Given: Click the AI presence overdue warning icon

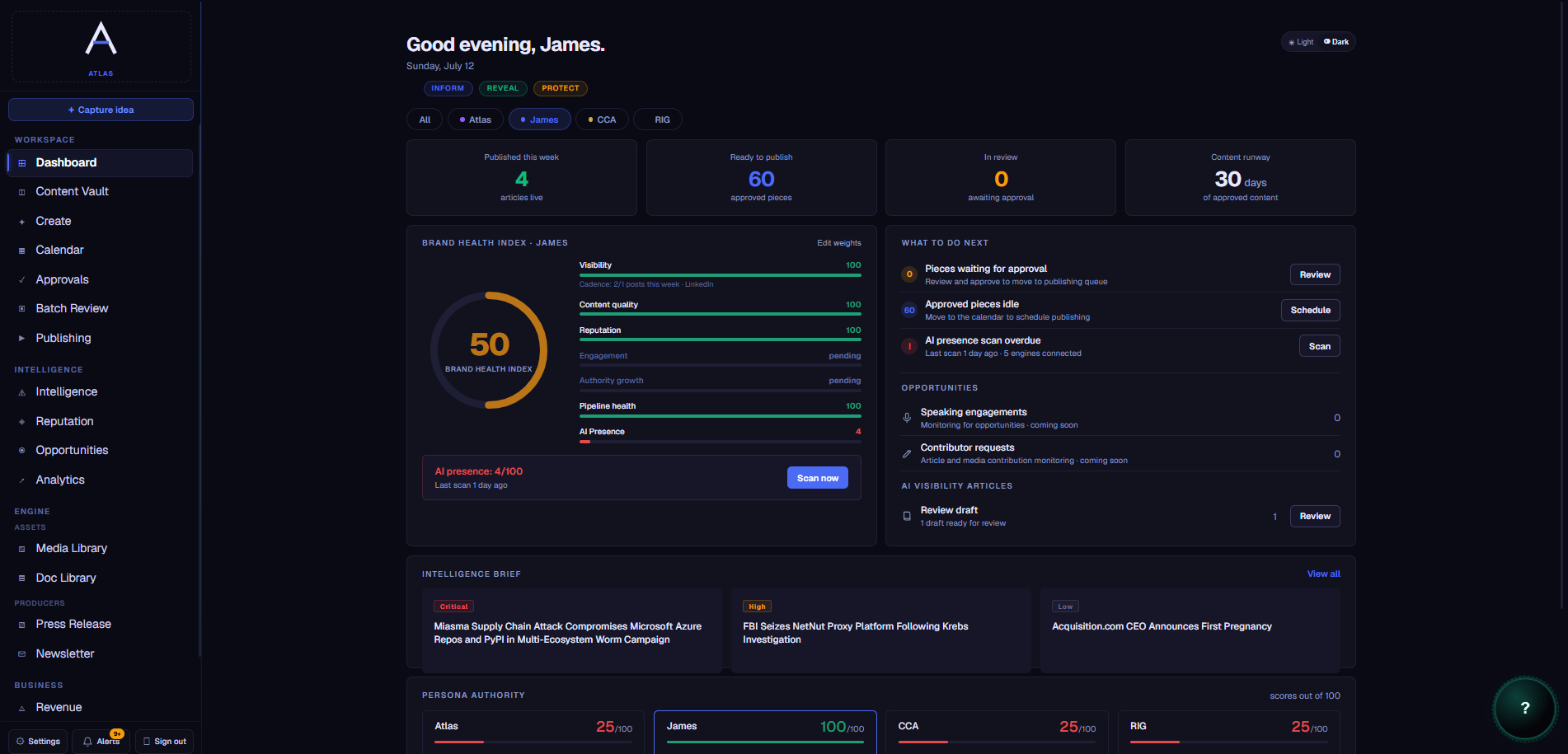Looking at the screenshot, I should point(909,346).
